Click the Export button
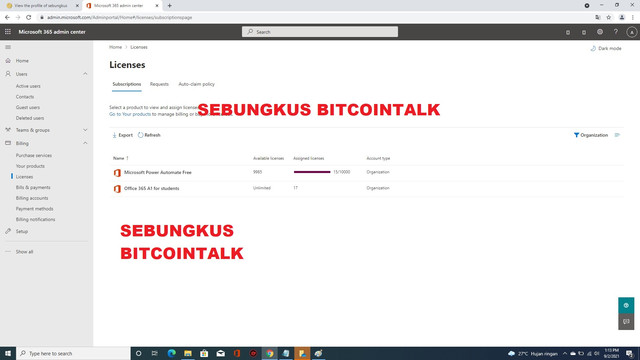Image resolution: width=640 pixels, height=360 pixels. (122, 135)
